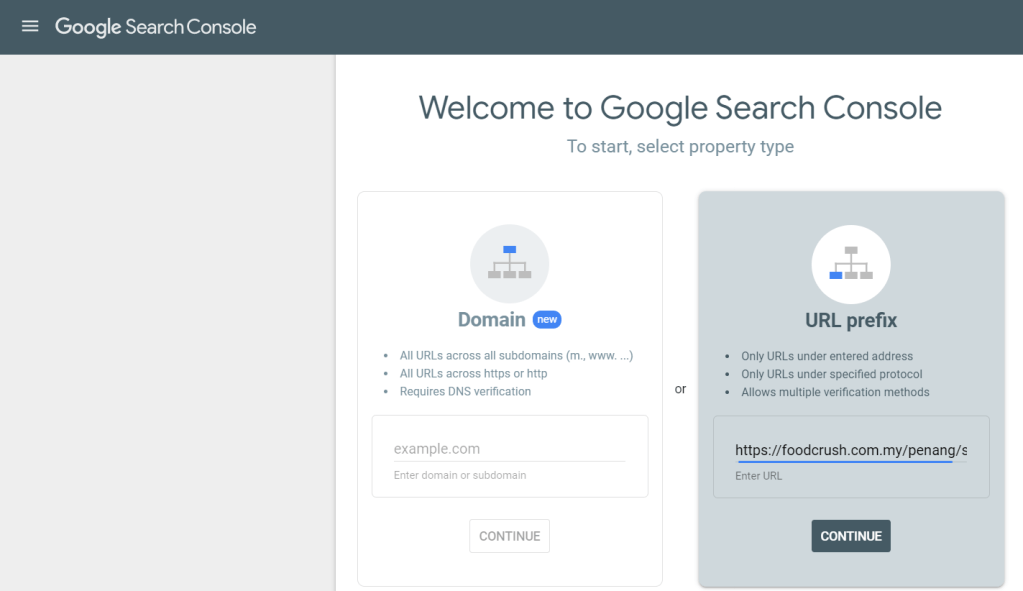Click the "Enter URL" helper label
The height and width of the screenshot is (591, 1023).
(758, 476)
